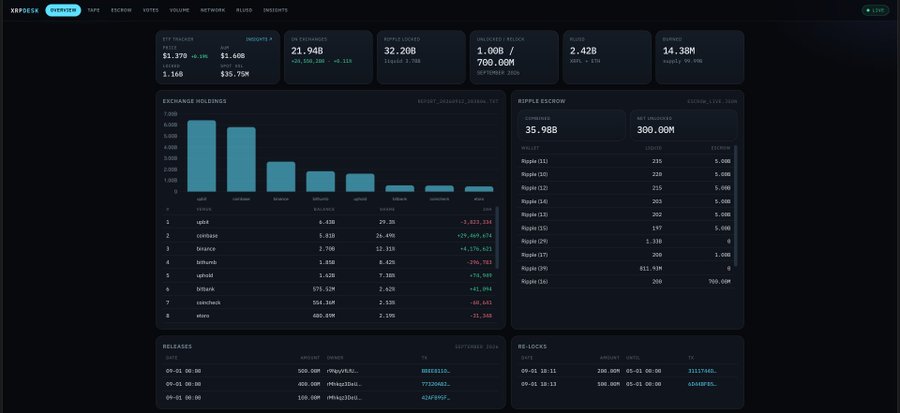Select the Ripple (12) wallet row

pyautogui.click(x=626, y=188)
